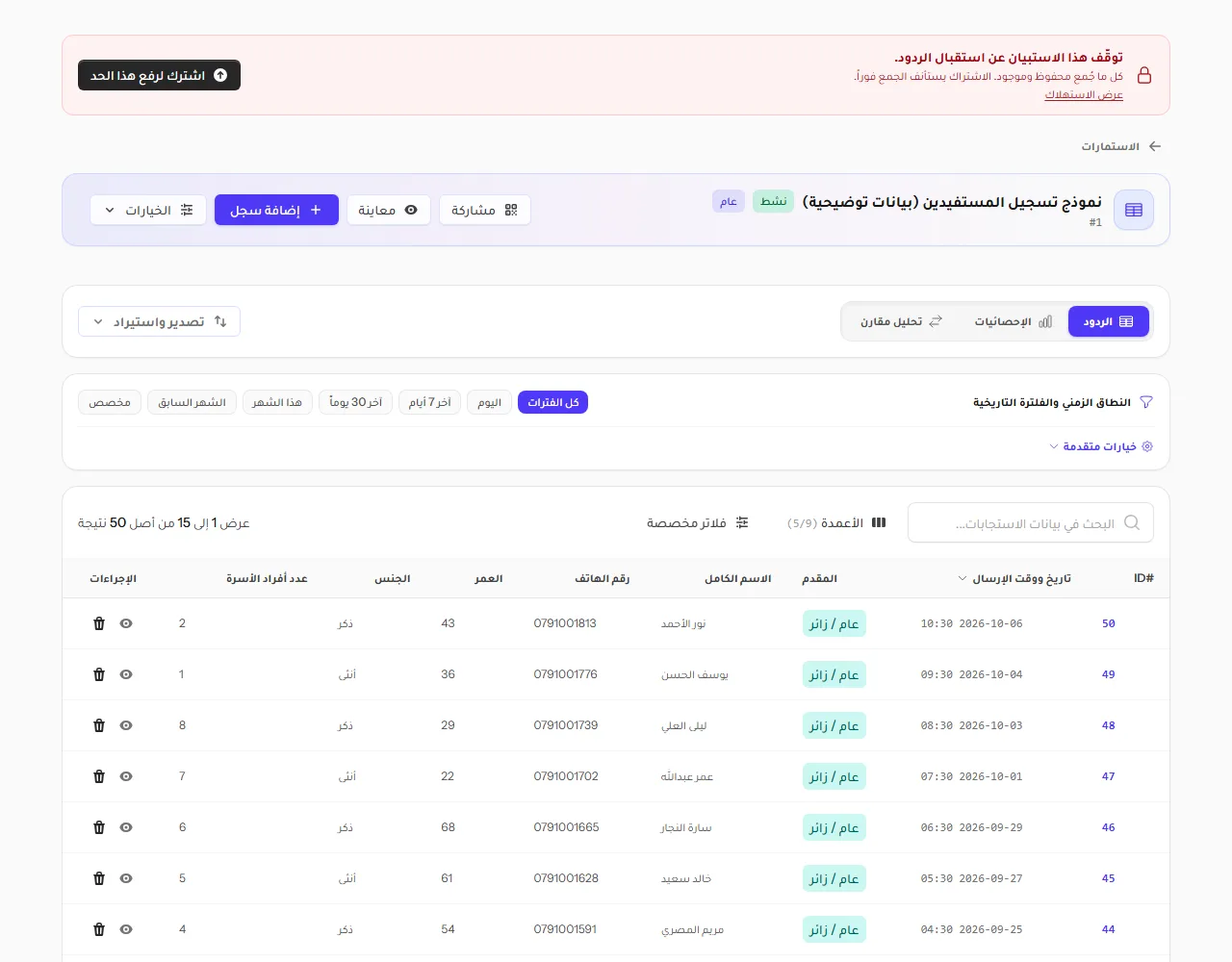Select the مخصص custom range filter

pos(110,402)
